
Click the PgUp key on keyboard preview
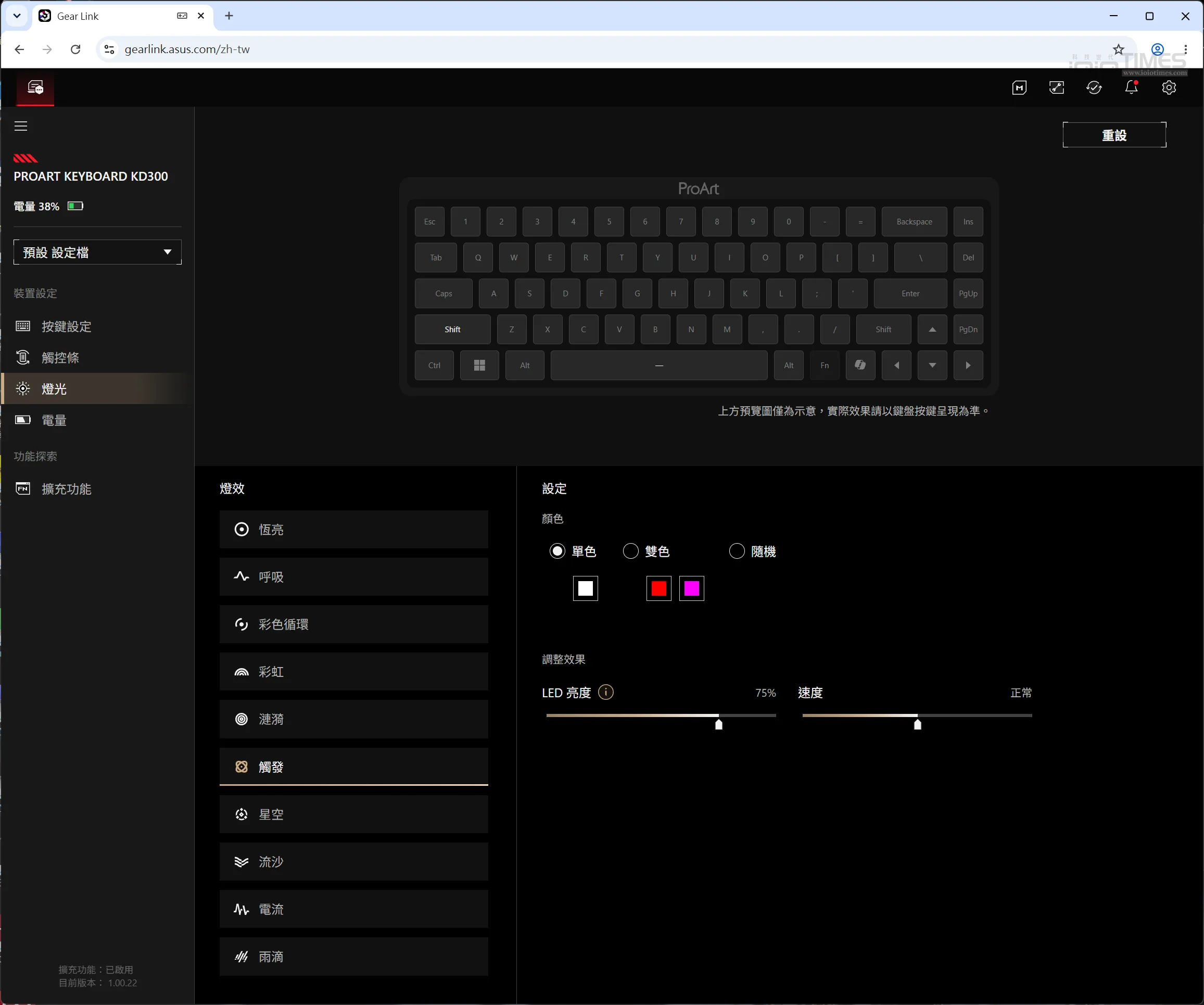click(968, 294)
